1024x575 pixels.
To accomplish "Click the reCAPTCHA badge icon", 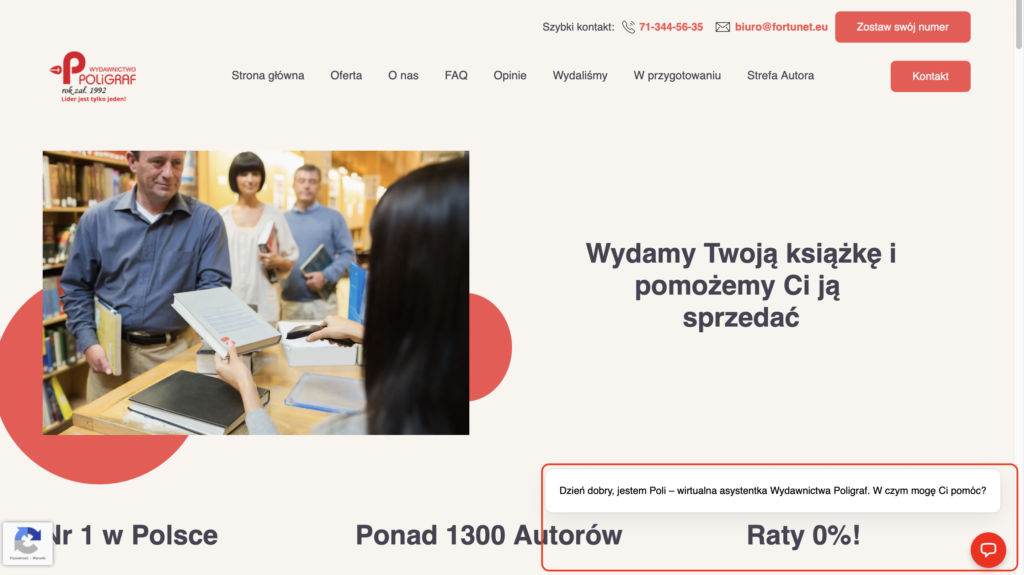I will (x=27, y=543).
